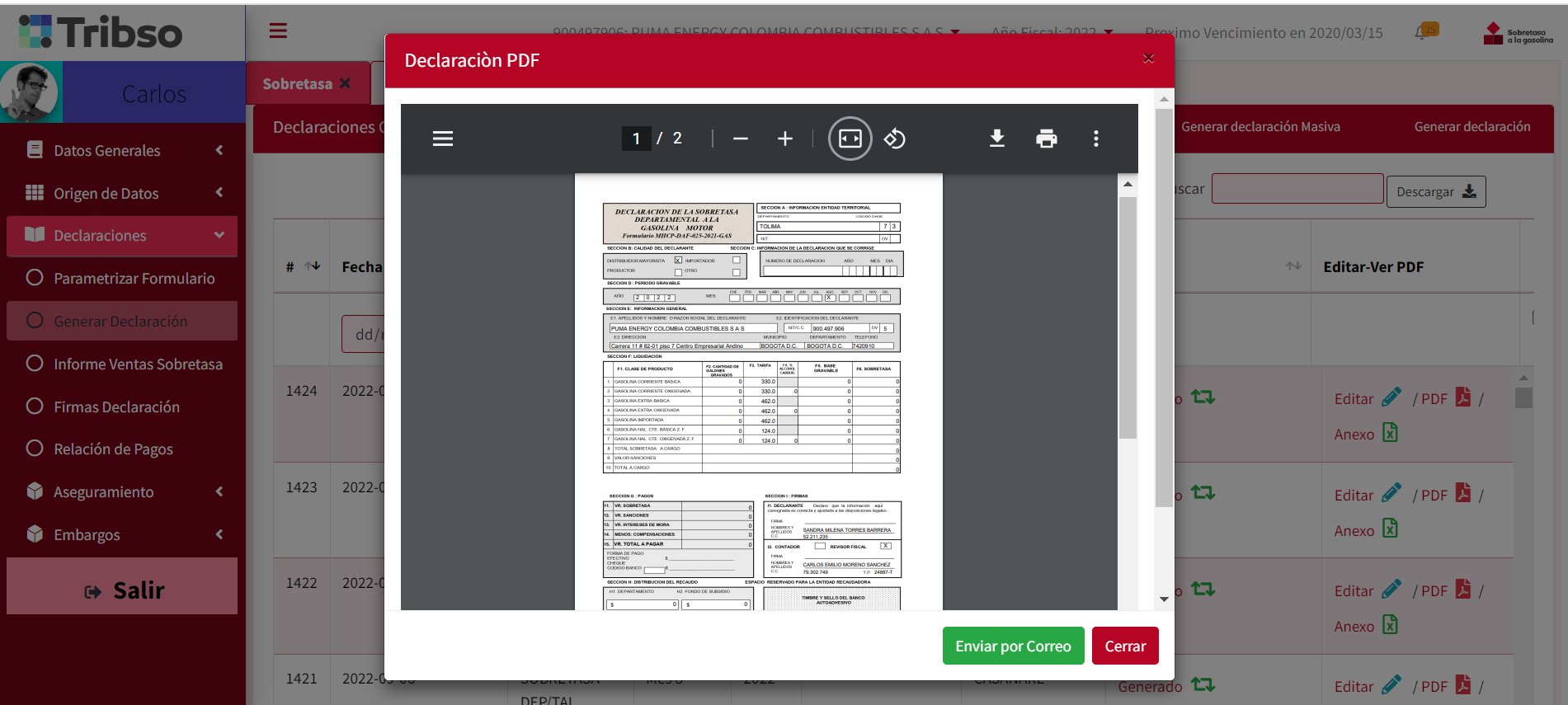Viewport: 1568px width, 705px height.
Task: Click Generar declaración Masiva
Action: point(1260,126)
